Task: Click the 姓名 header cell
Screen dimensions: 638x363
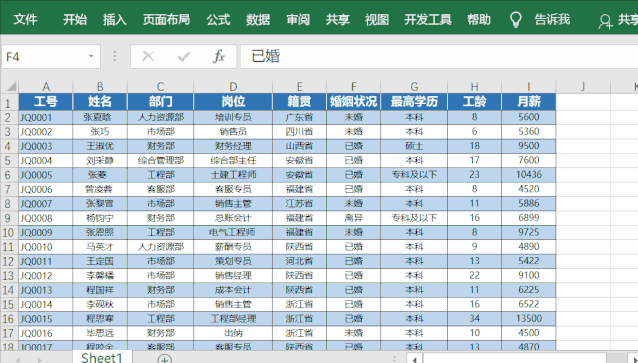Action: [100, 102]
